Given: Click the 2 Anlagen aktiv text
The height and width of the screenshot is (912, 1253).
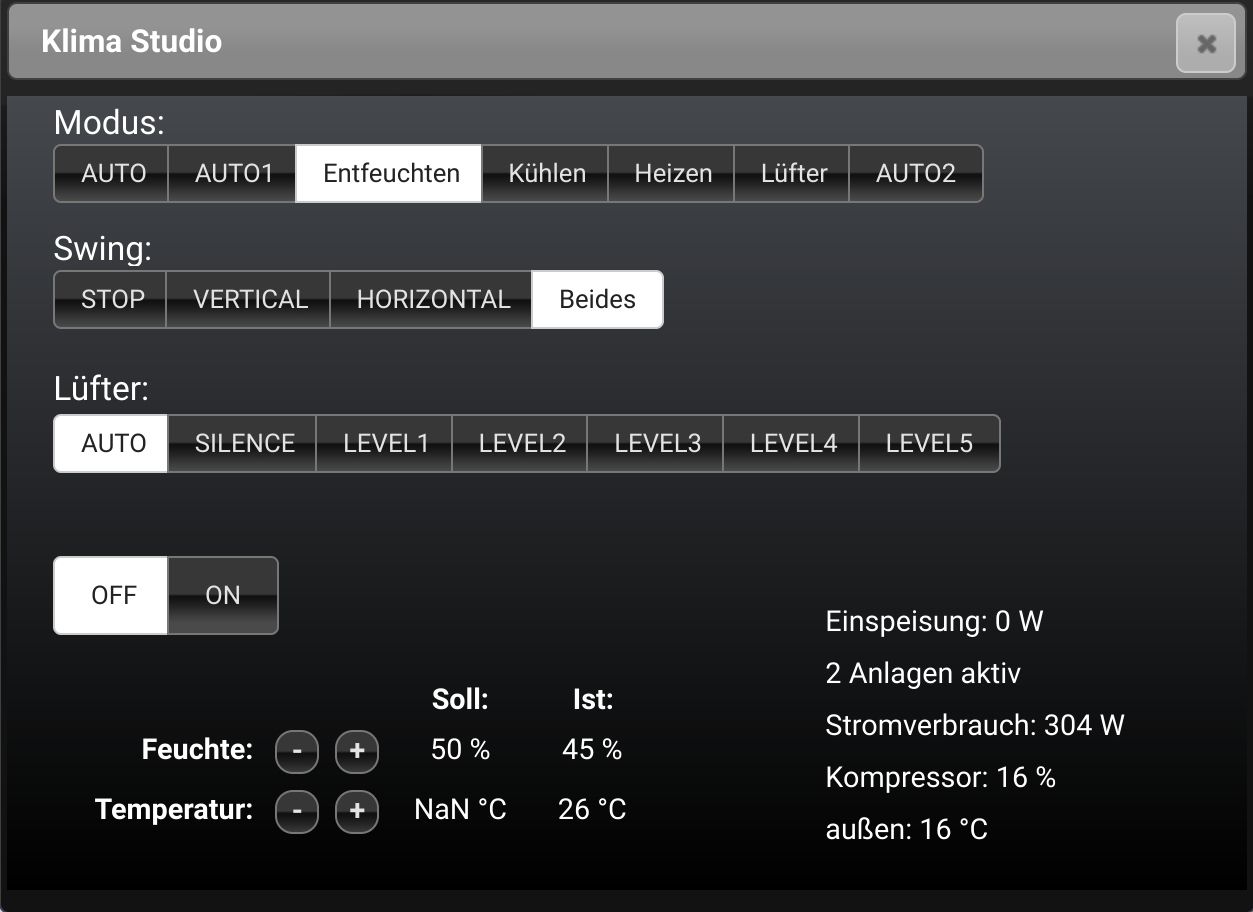Looking at the screenshot, I should 923,673.
